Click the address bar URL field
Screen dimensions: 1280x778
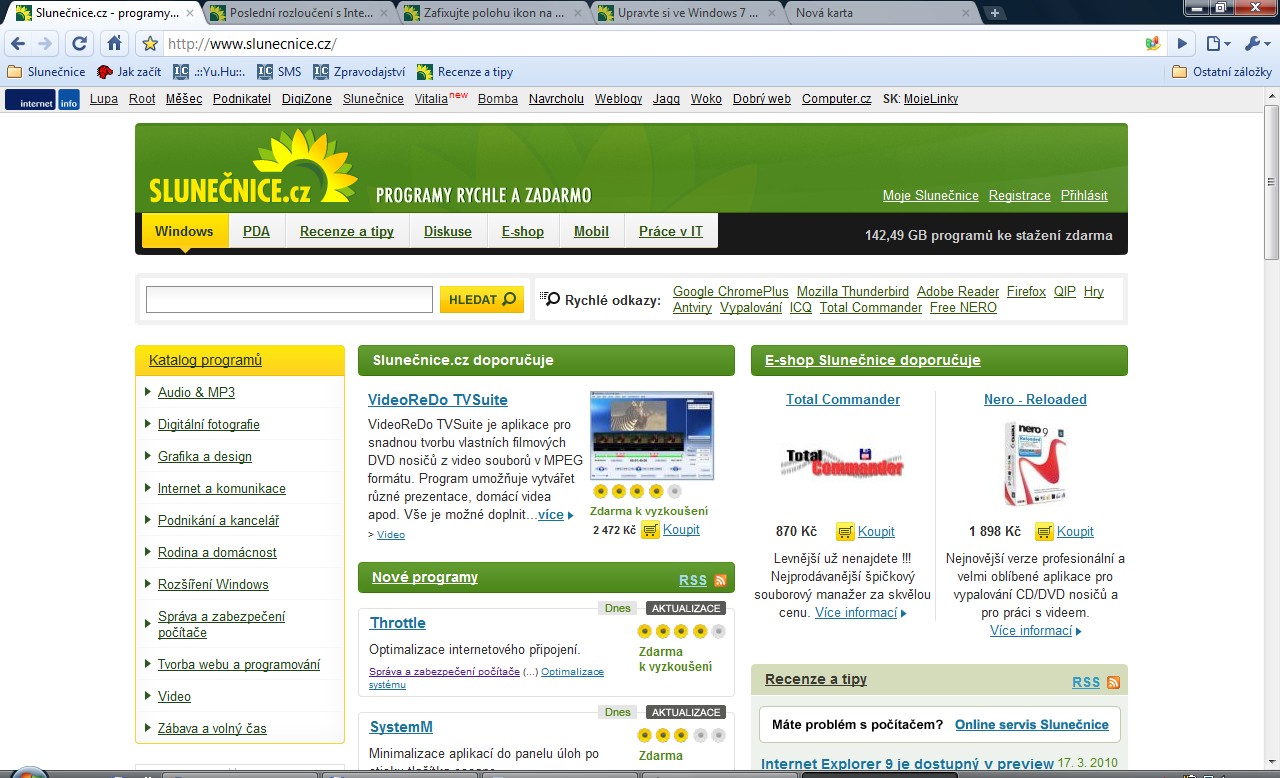click(x=650, y=44)
